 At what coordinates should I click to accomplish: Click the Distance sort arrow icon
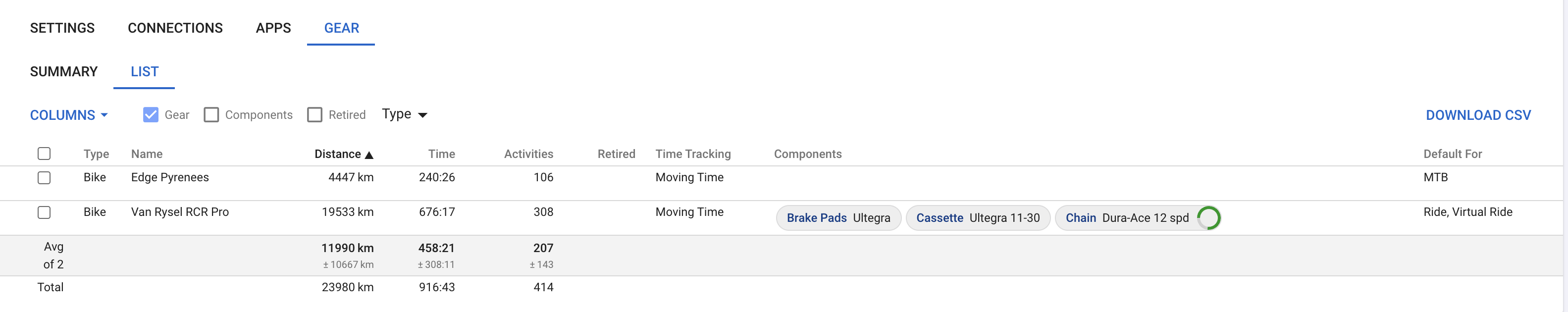click(369, 155)
